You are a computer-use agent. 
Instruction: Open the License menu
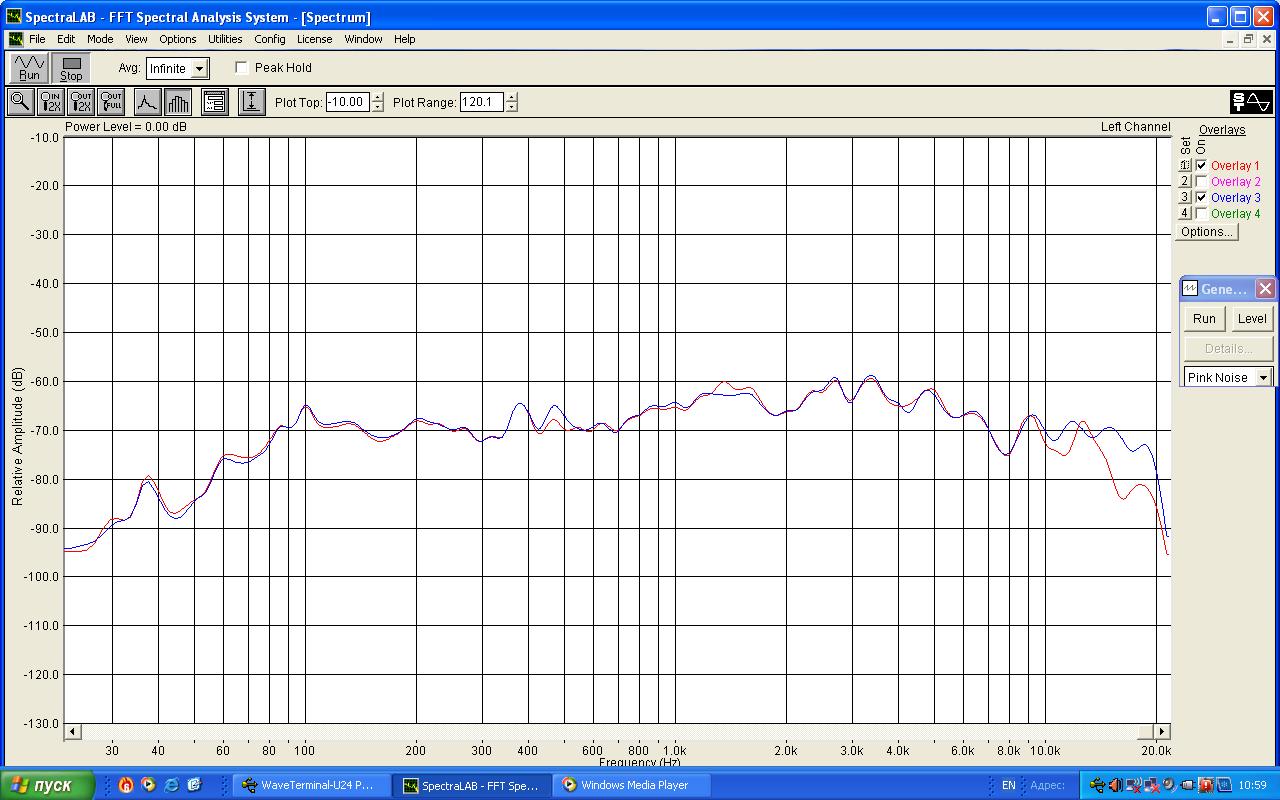(x=315, y=39)
